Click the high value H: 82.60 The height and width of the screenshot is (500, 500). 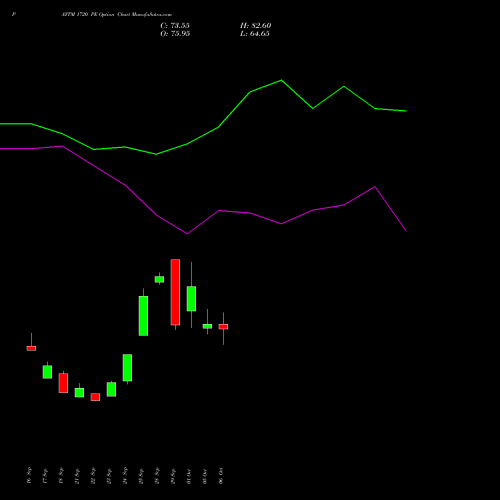(x=255, y=26)
